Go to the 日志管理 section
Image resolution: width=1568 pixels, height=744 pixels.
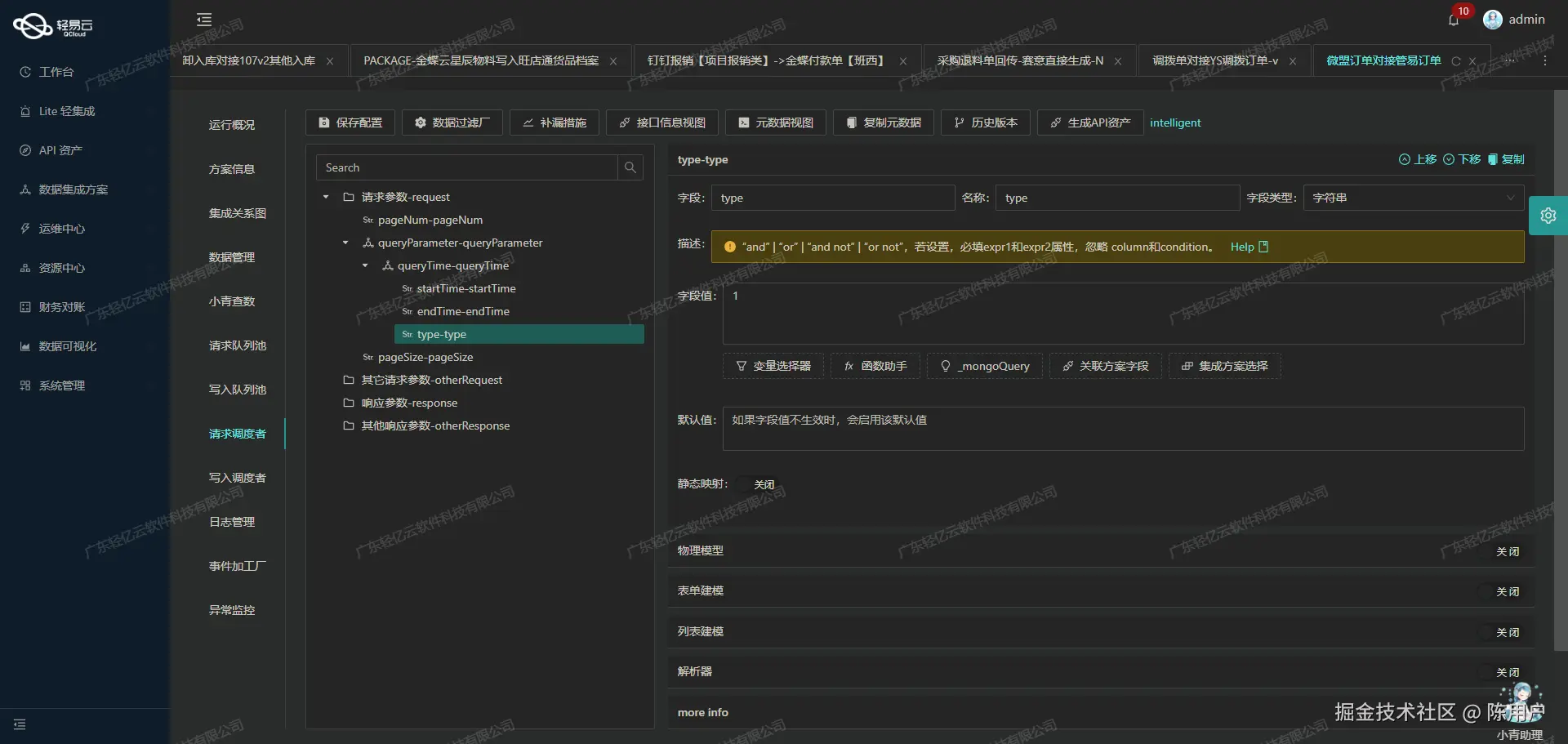tap(232, 522)
